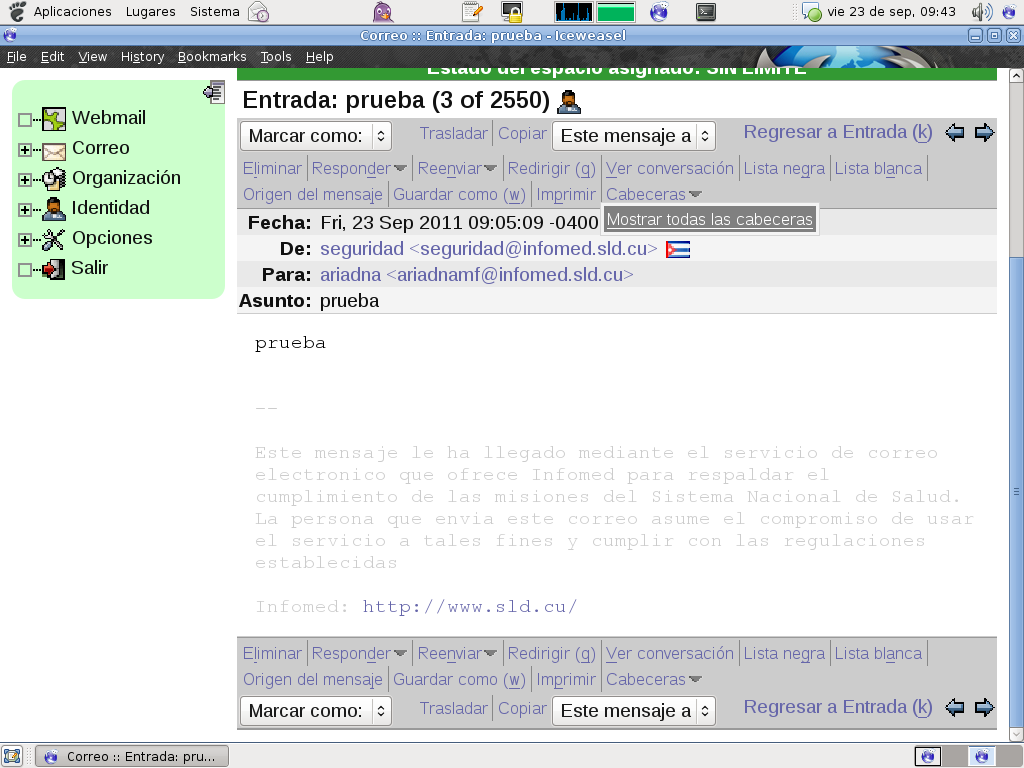This screenshot has height=768, width=1024.
Task: Click the top Imprimir link
Action: click(566, 195)
